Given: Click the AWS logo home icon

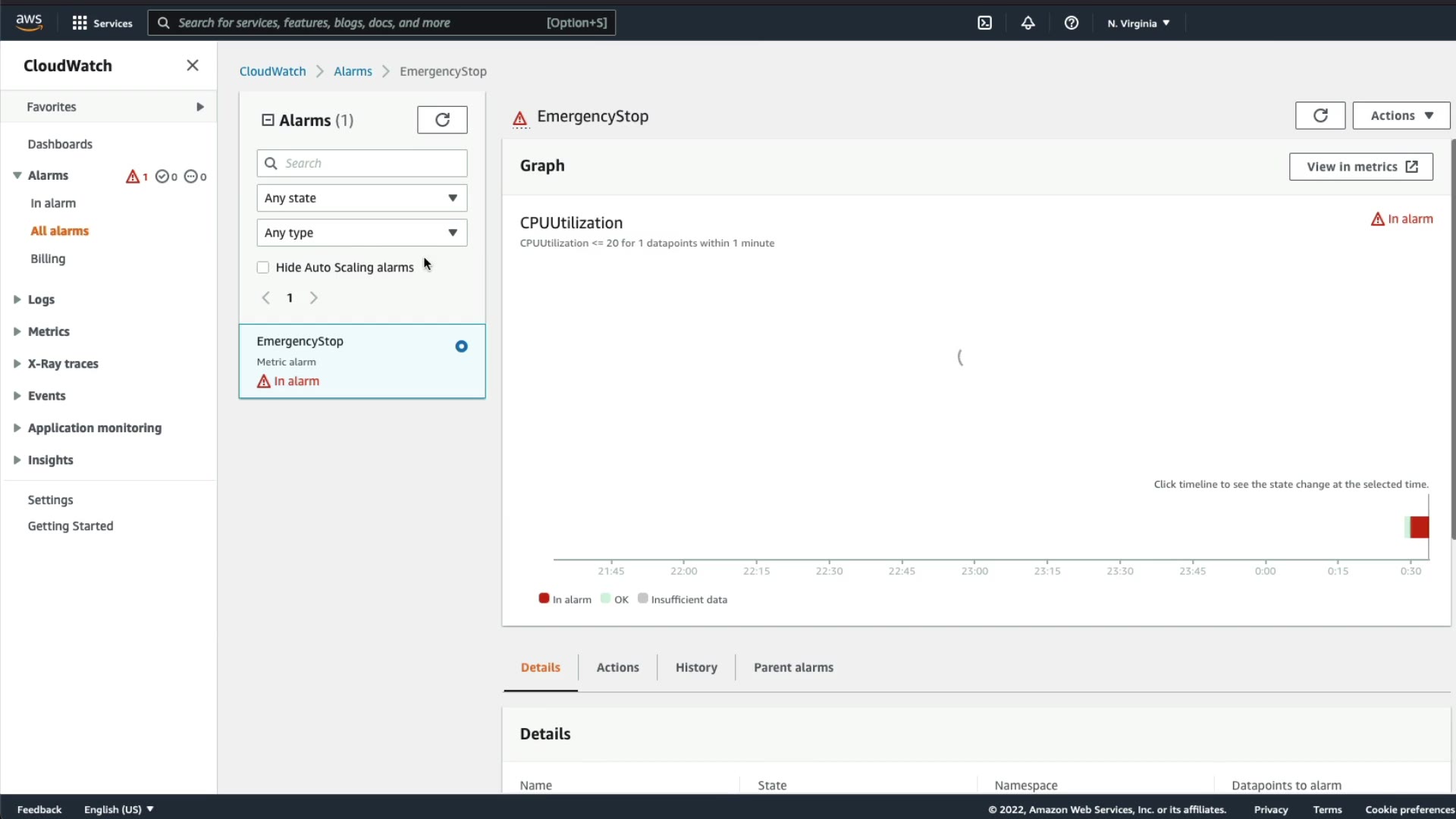Looking at the screenshot, I should point(29,23).
